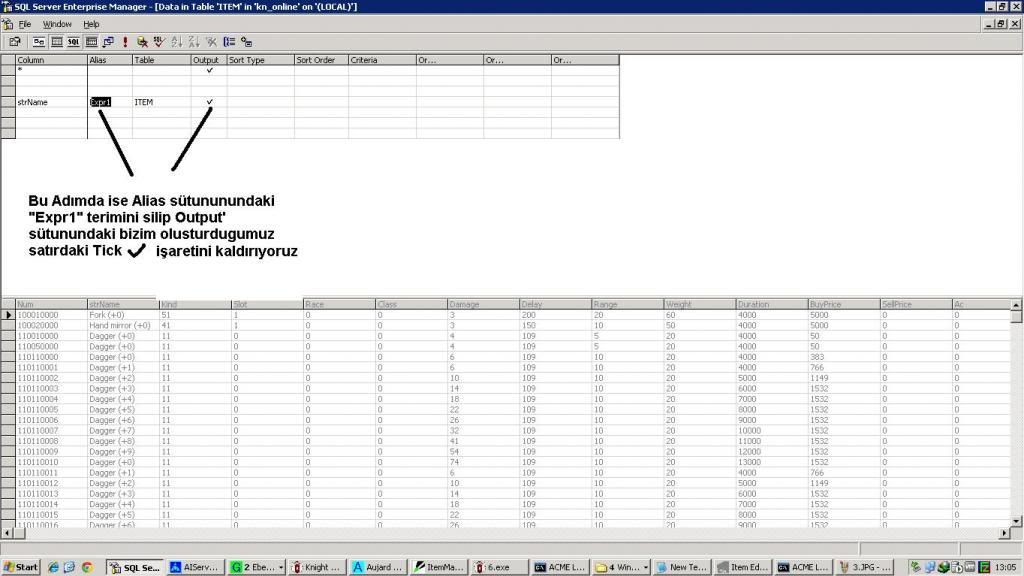Uncheck Output tick for strName row

[x=209, y=102]
